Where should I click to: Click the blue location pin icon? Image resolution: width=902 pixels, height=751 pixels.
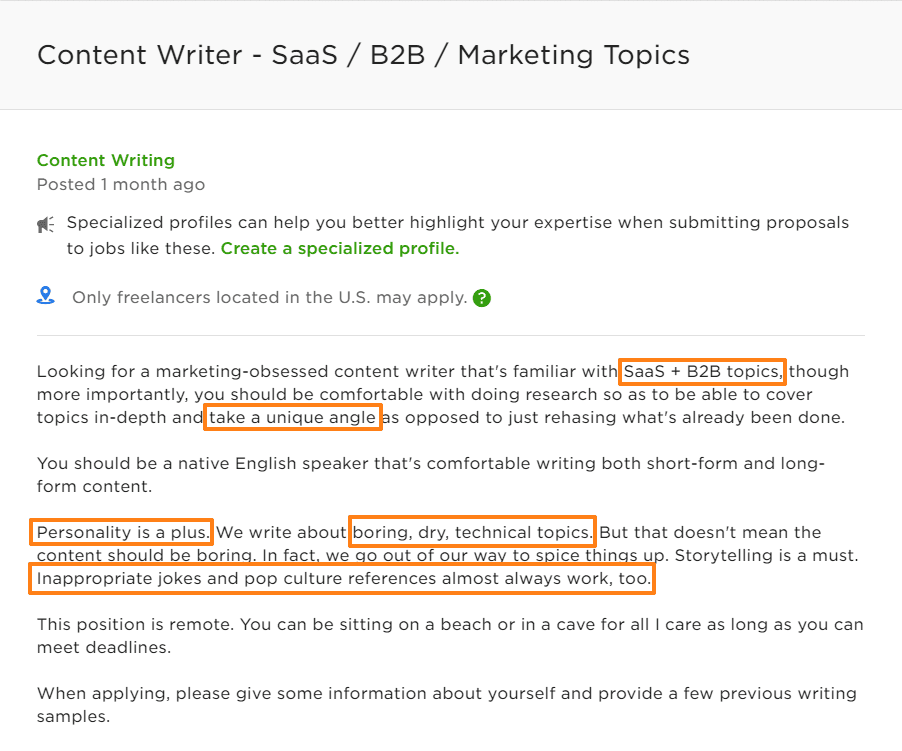[x=44, y=294]
